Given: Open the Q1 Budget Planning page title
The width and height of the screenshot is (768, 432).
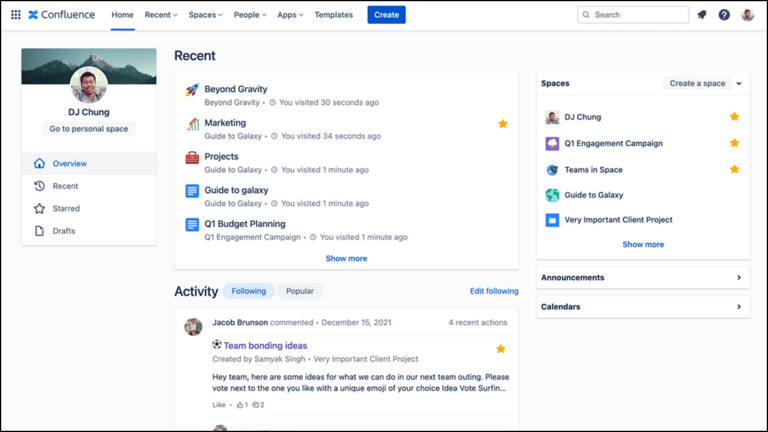Looking at the screenshot, I should 245,224.
